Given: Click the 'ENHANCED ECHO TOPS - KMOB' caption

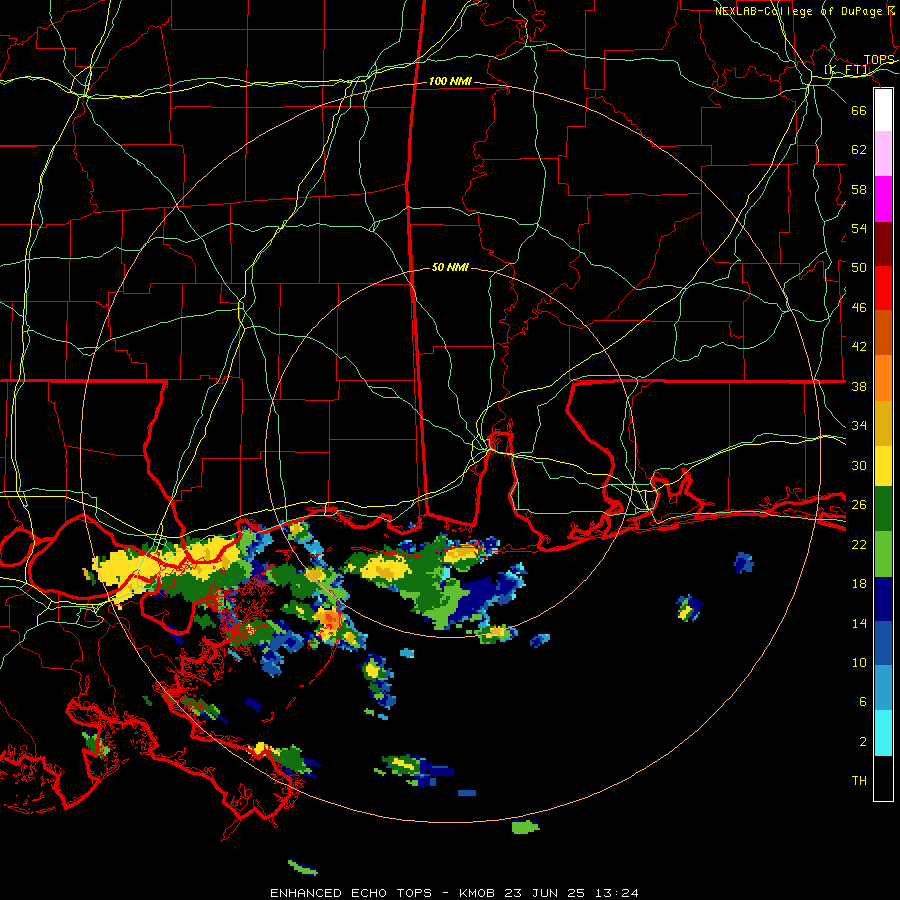Looking at the screenshot, I should point(382,893).
